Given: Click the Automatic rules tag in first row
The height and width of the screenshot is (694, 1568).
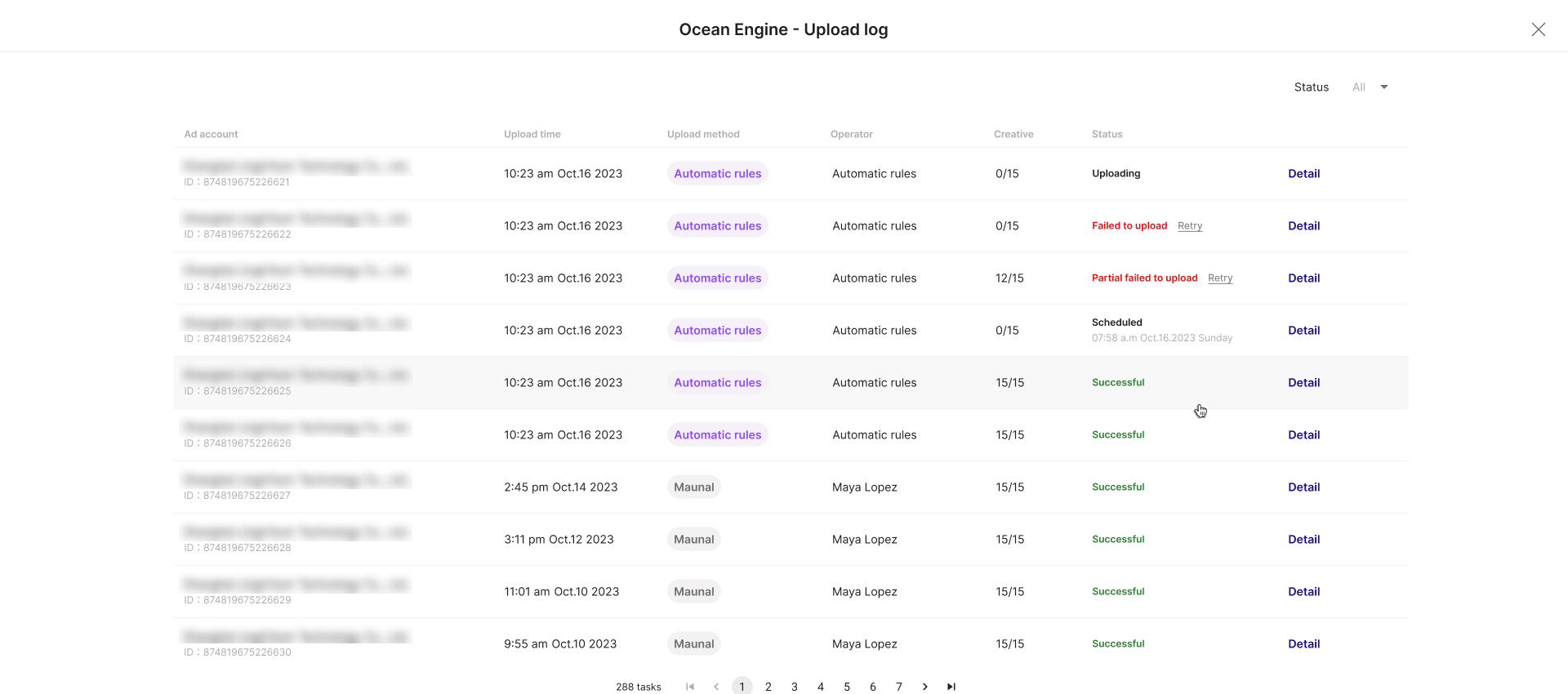Looking at the screenshot, I should [x=717, y=174].
